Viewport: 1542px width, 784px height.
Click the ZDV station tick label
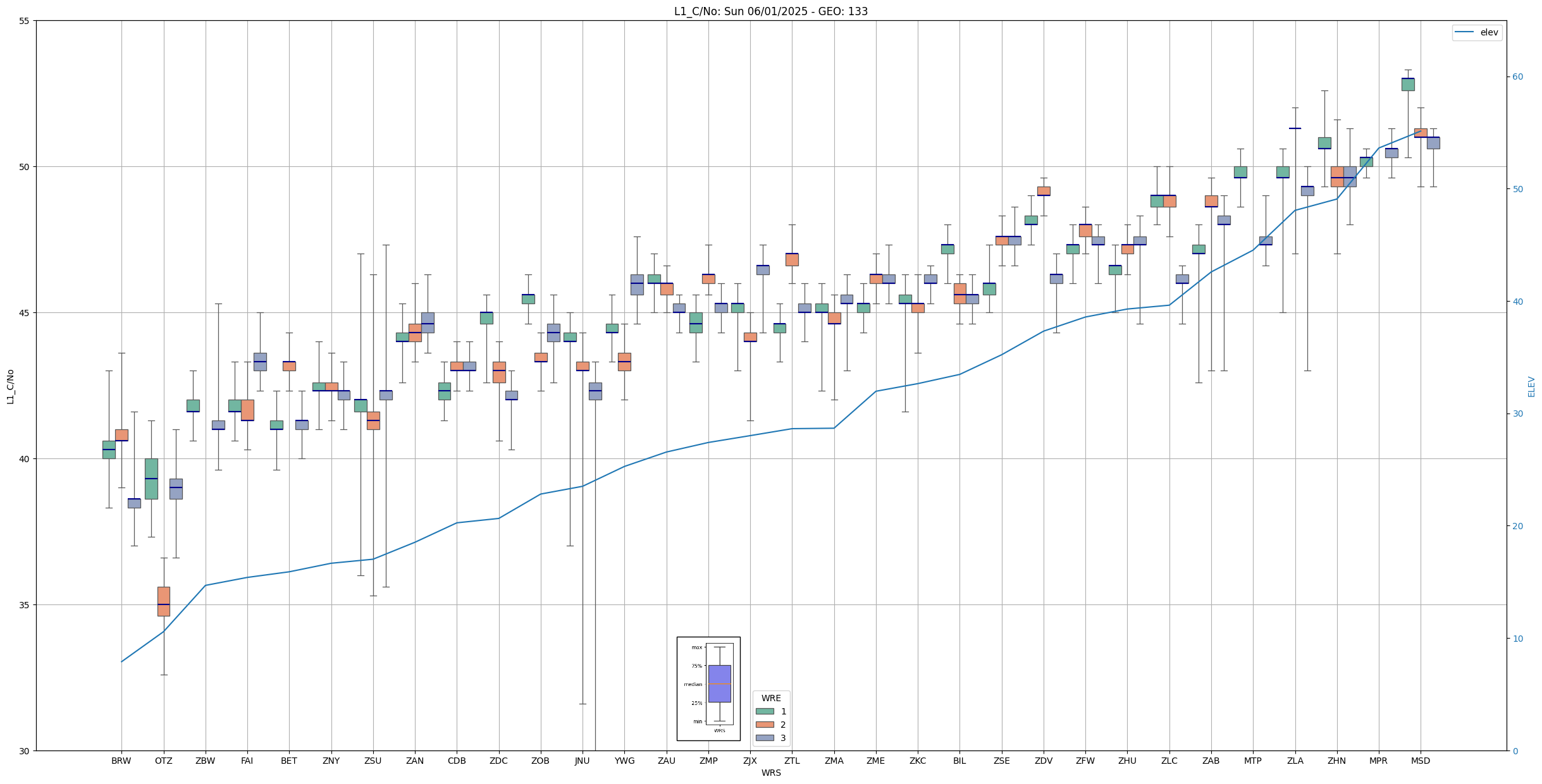pyautogui.click(x=1043, y=761)
